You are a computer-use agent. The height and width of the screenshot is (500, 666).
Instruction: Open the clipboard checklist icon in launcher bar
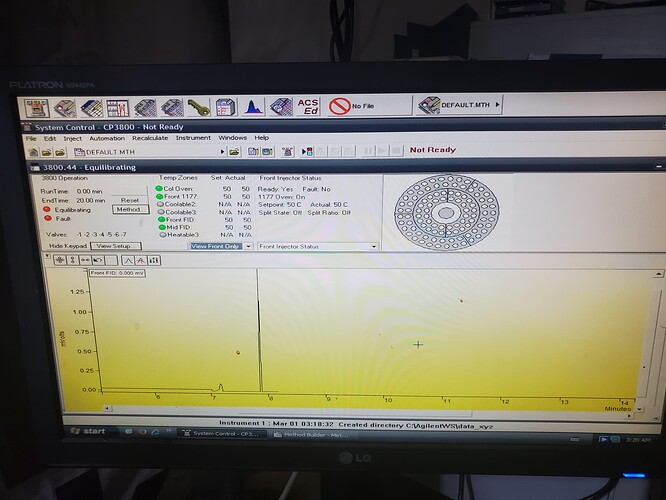tap(226, 107)
